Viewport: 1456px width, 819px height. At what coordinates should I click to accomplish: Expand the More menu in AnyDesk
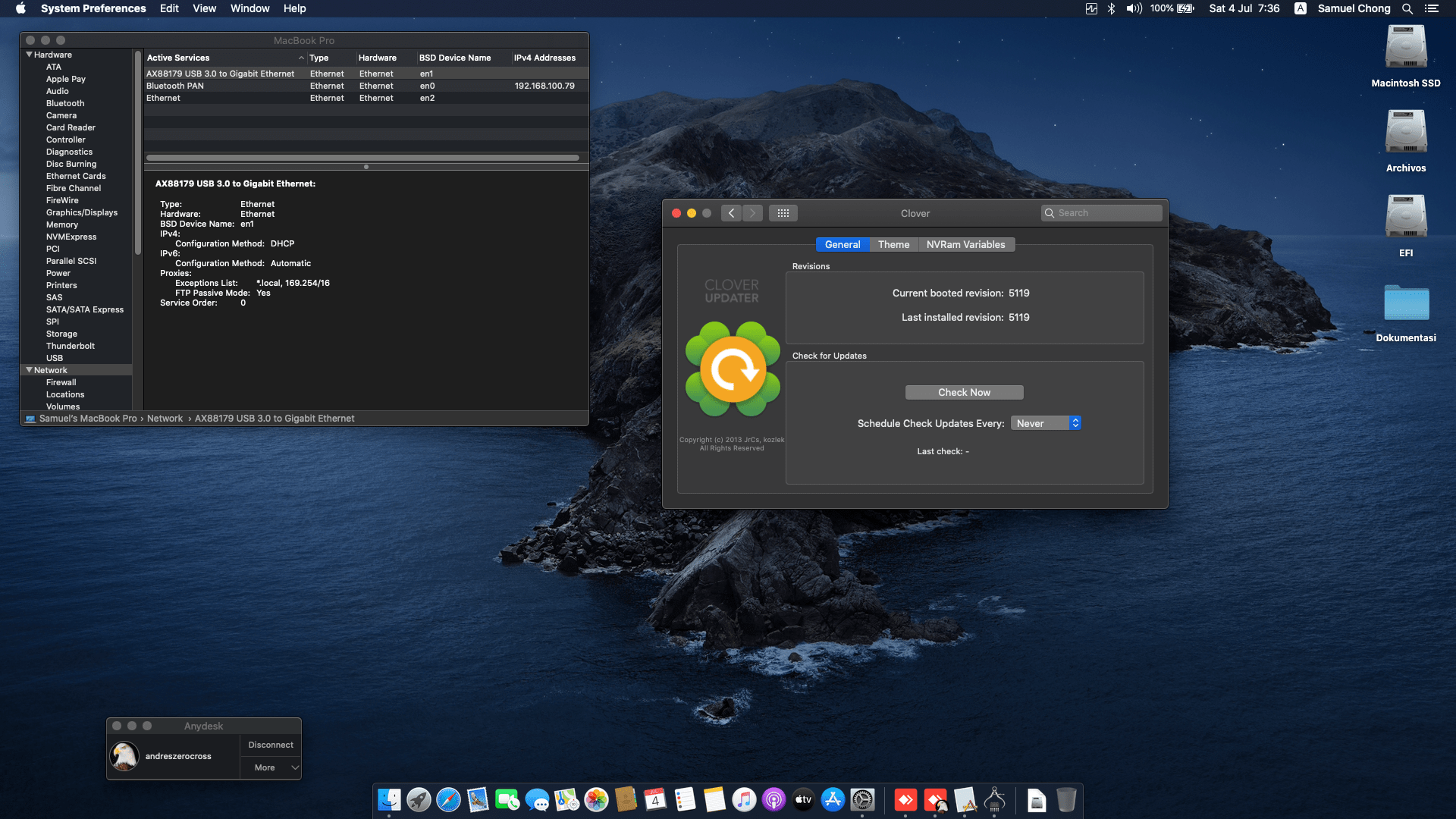coord(270,767)
